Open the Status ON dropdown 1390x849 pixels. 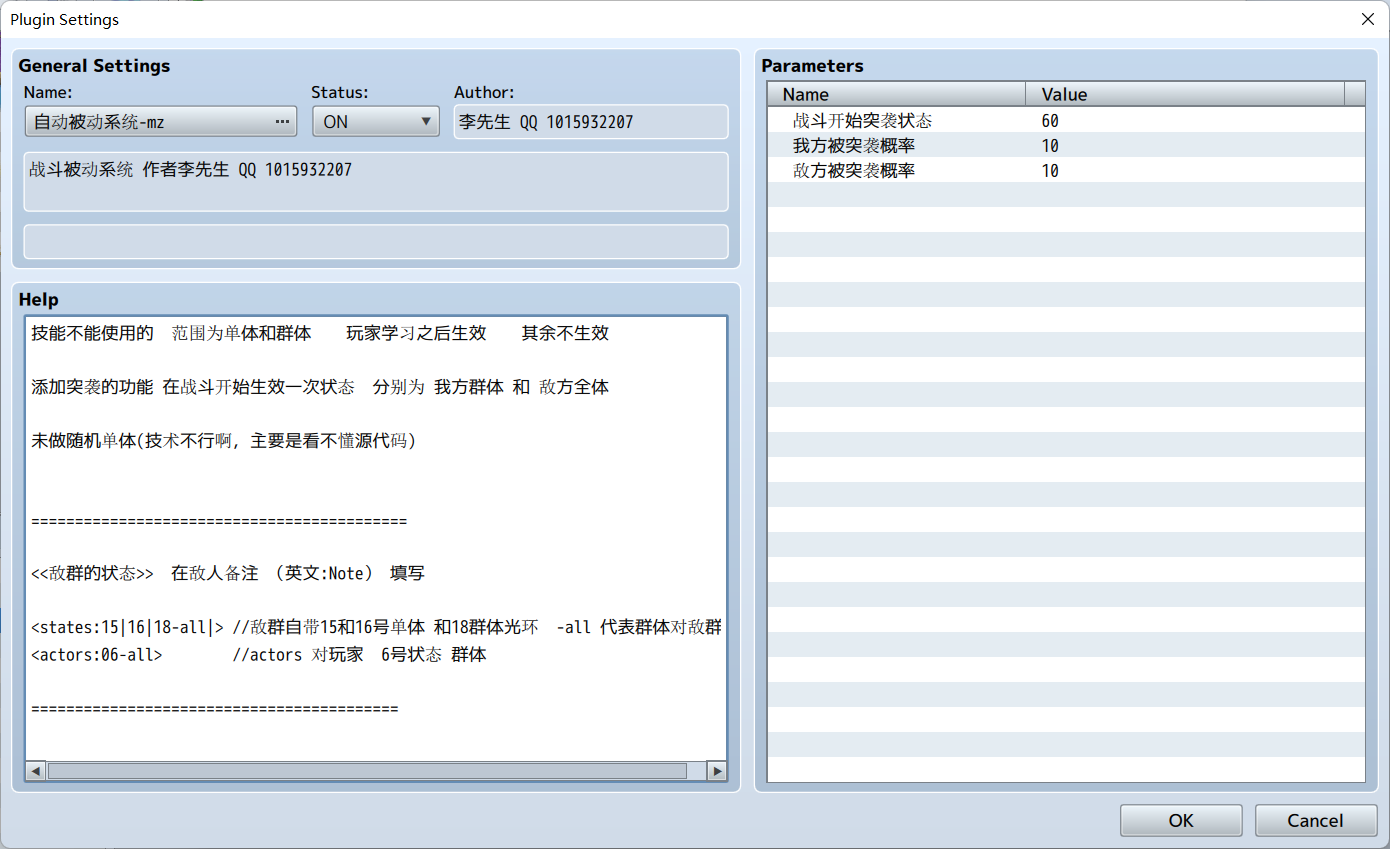[x=376, y=122]
